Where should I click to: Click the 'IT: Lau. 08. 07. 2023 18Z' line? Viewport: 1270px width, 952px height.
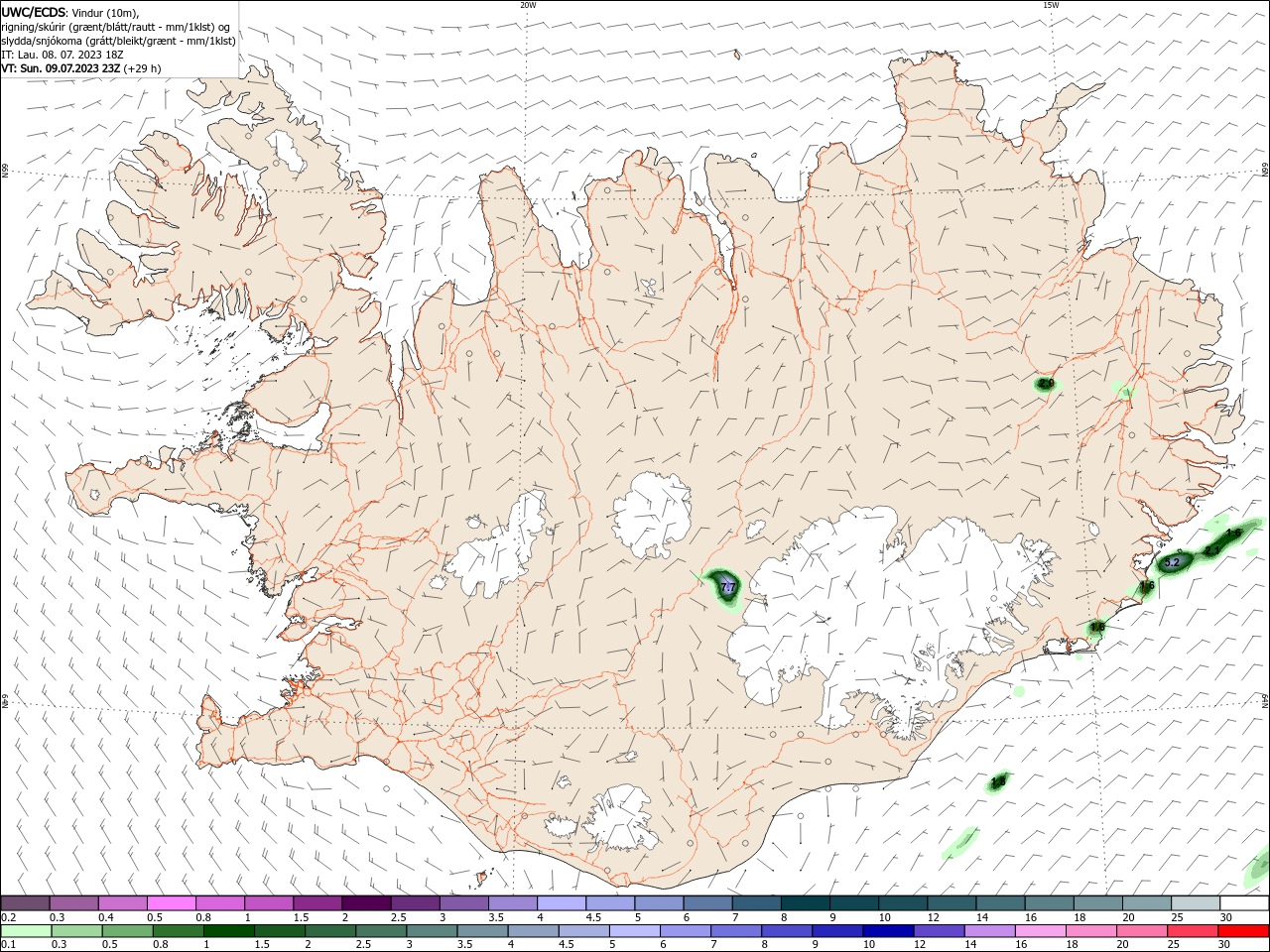pyautogui.click(x=63, y=55)
